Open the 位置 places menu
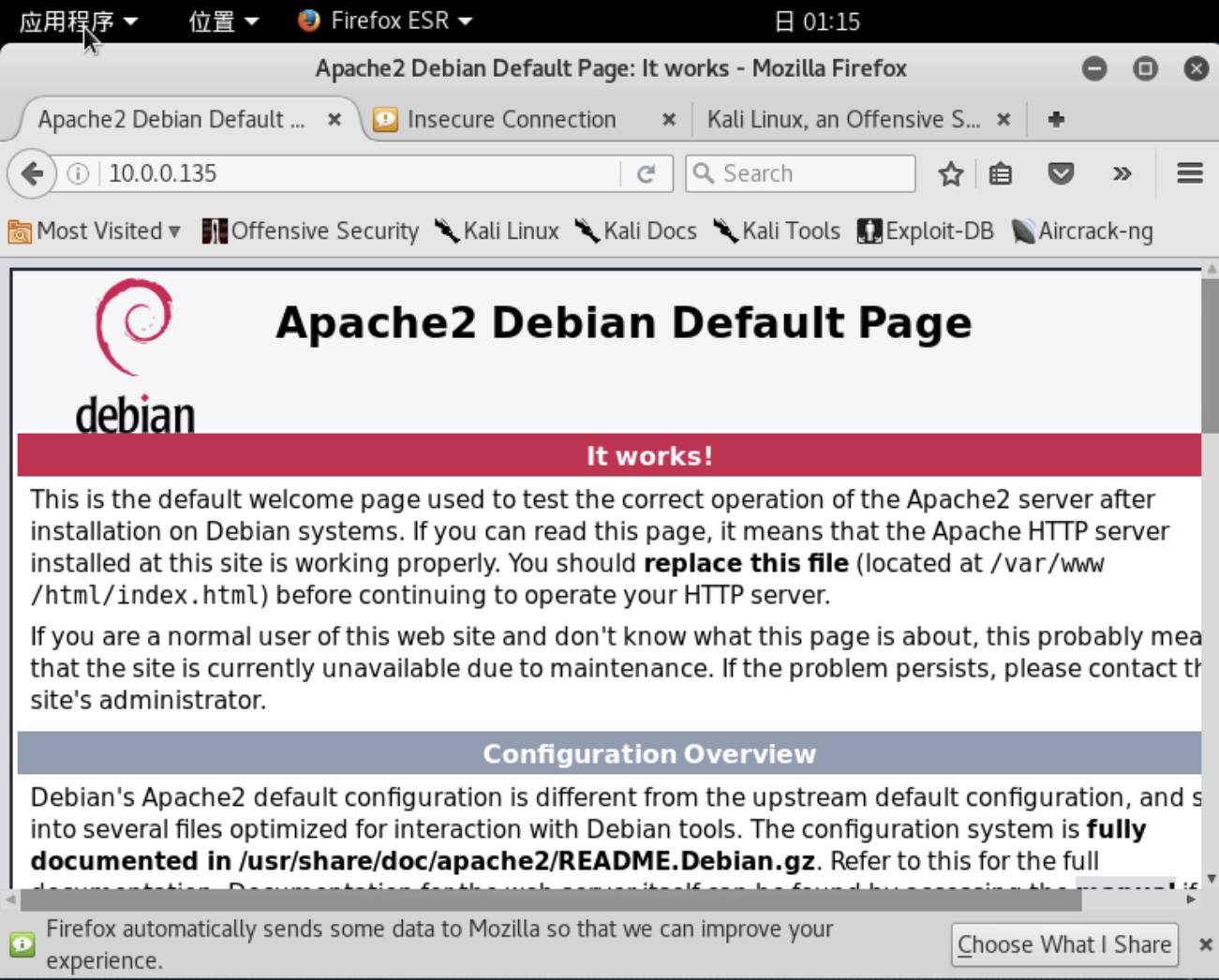This screenshot has width=1219, height=980. tap(223, 21)
